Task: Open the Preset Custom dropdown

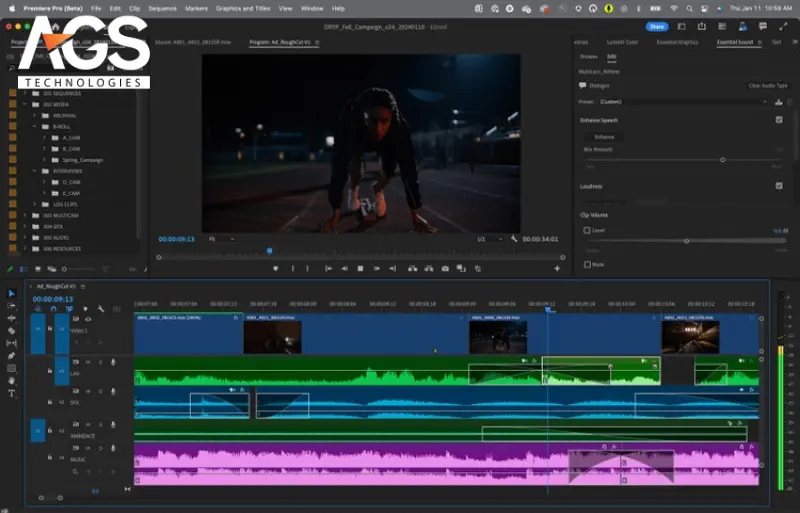Action: [683, 102]
